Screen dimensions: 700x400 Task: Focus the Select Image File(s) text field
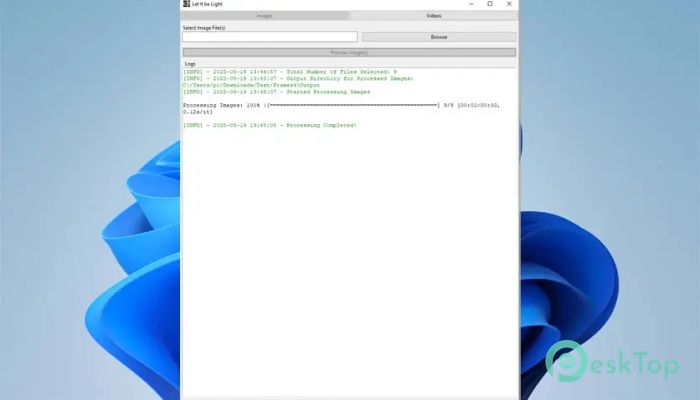[x=270, y=37]
